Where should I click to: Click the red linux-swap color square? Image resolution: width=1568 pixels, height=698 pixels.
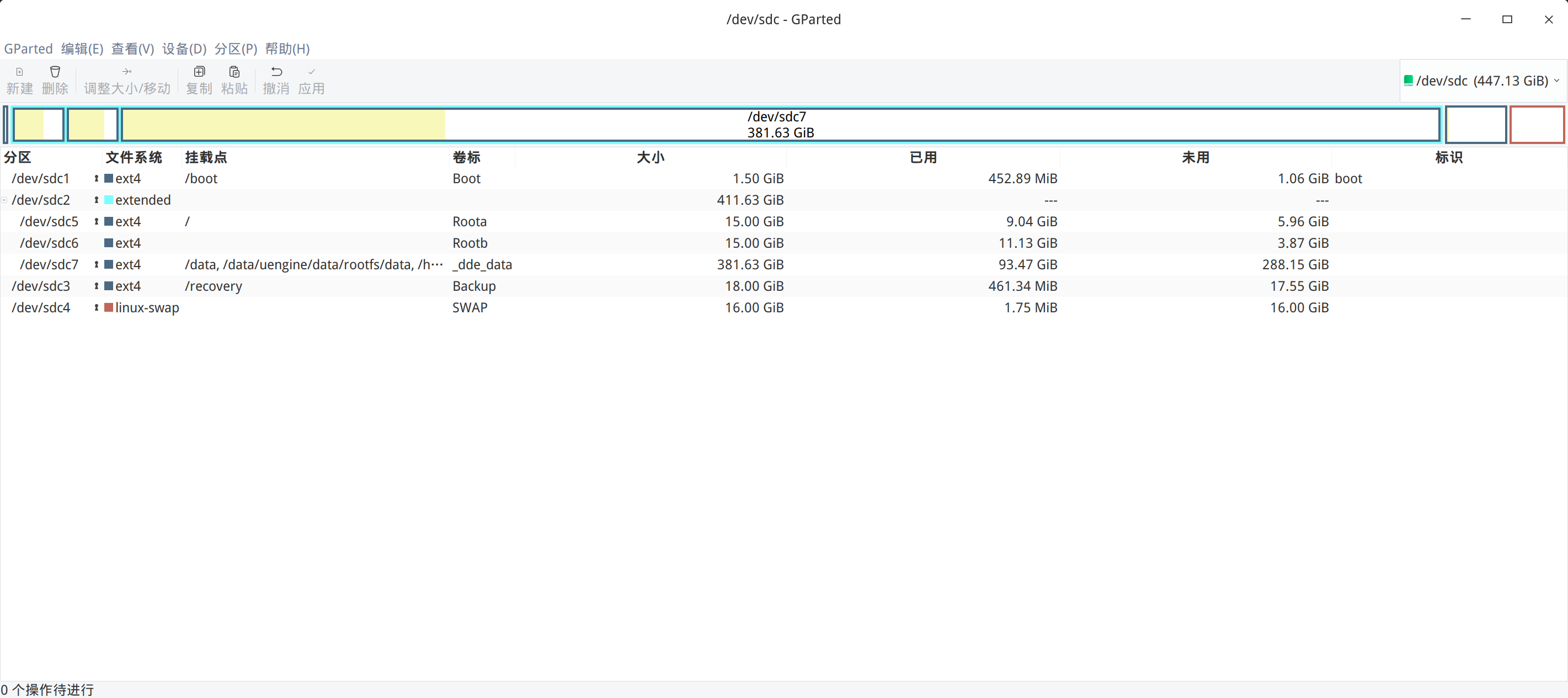109,308
